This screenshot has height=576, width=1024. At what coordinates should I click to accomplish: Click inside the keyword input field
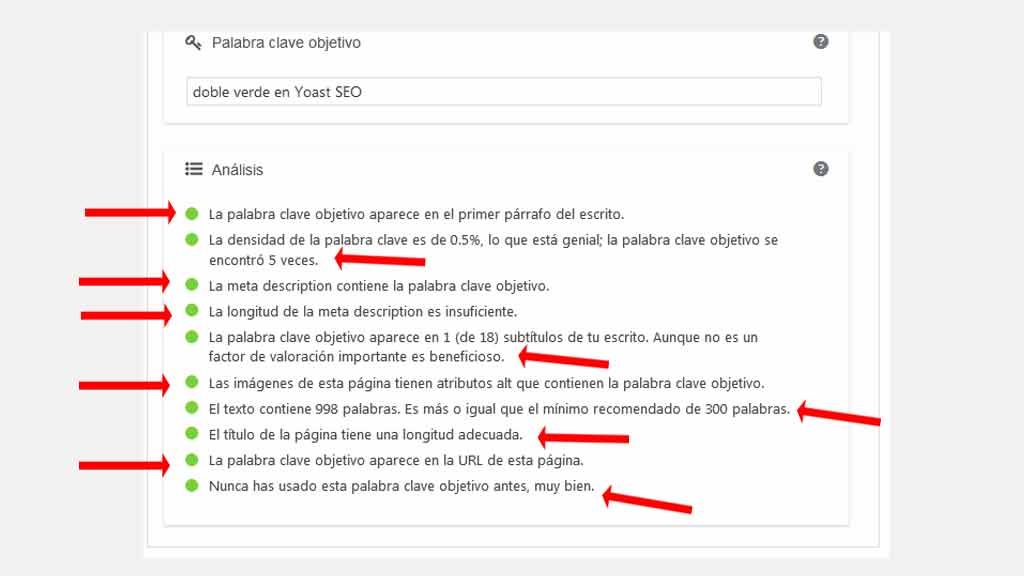click(500, 91)
